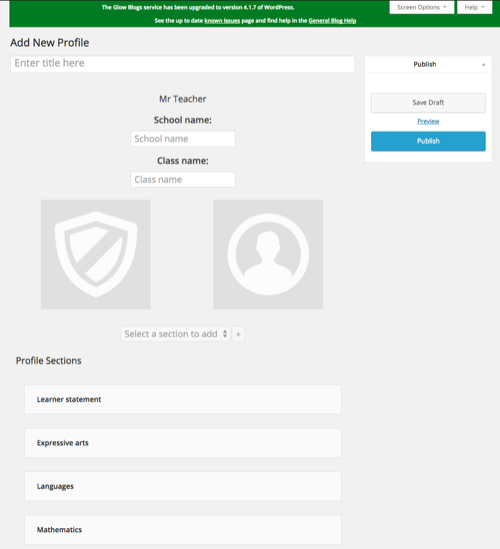Open the known issues link

(222, 21)
